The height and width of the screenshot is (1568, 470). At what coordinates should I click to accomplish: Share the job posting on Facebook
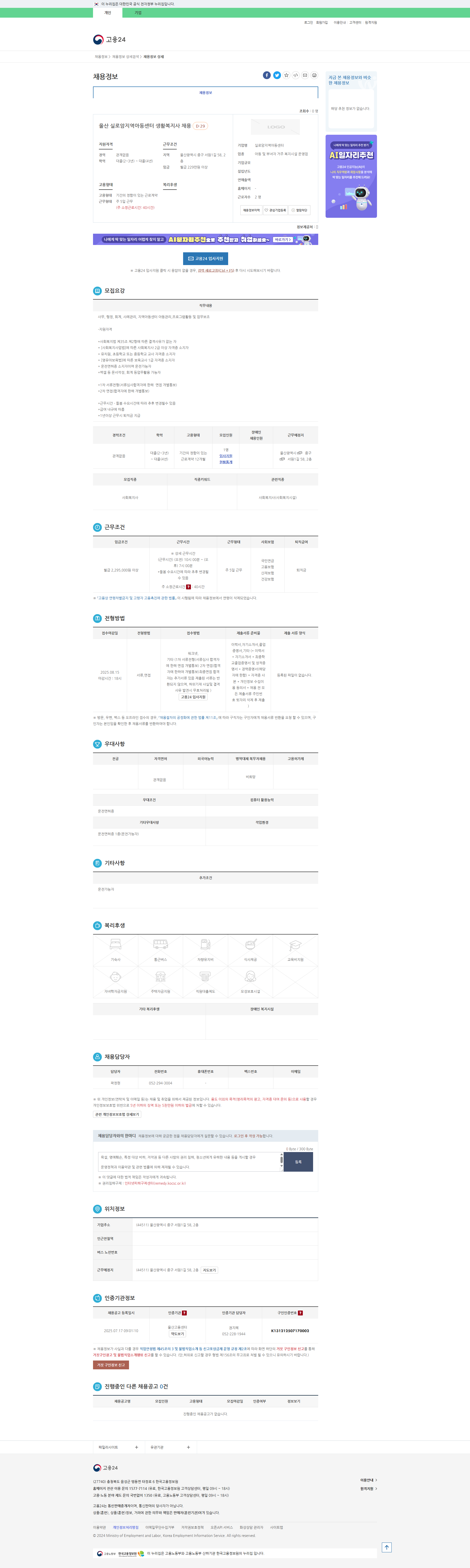click(x=267, y=75)
